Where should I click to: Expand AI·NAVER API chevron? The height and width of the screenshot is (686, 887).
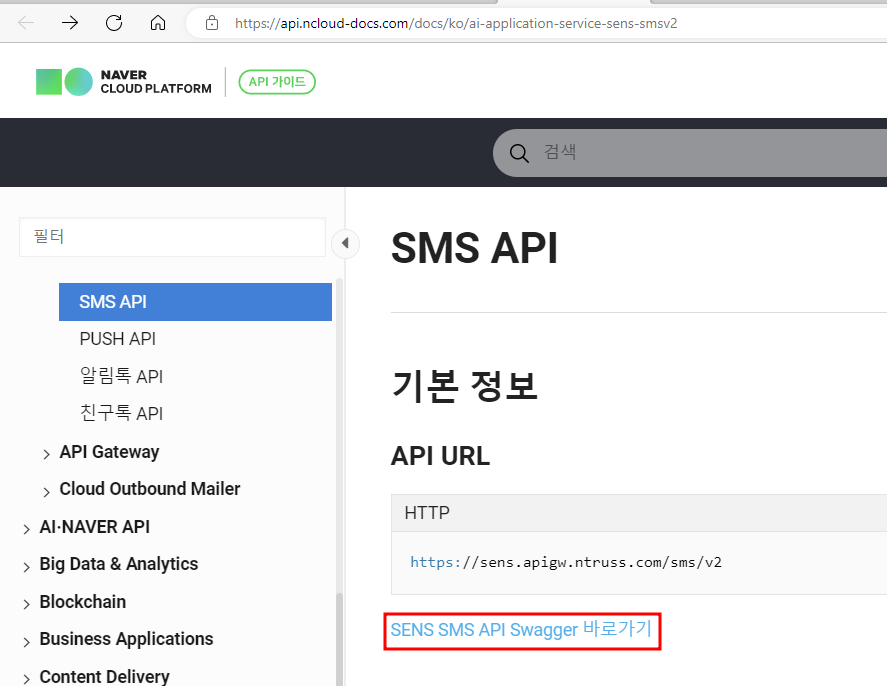click(27, 529)
